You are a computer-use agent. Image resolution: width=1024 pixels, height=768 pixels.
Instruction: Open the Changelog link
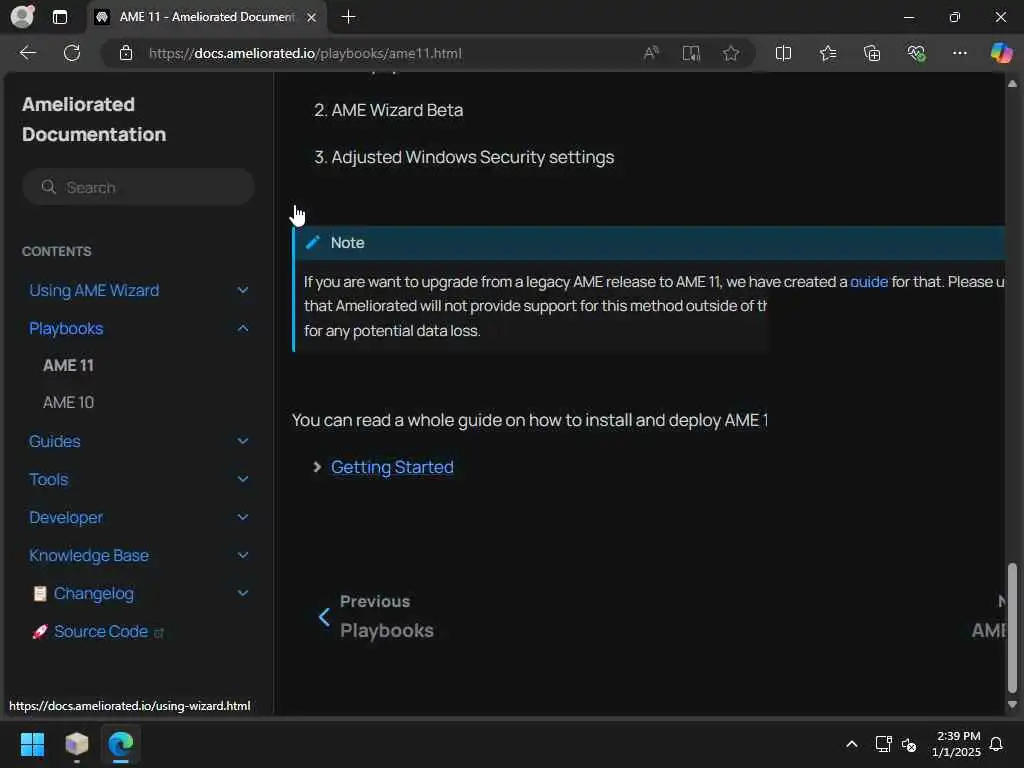[x=93, y=593]
